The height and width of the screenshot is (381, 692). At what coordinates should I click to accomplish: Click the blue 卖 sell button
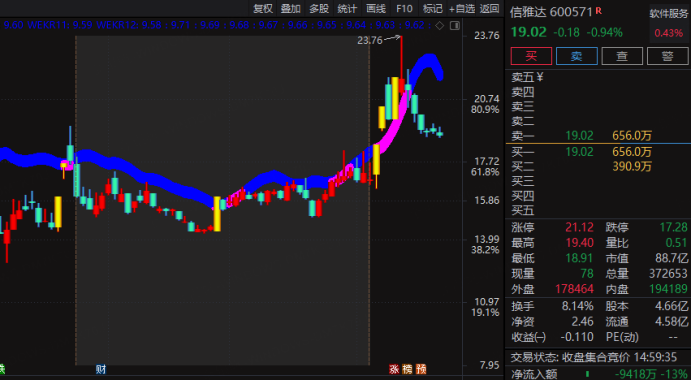point(577,56)
